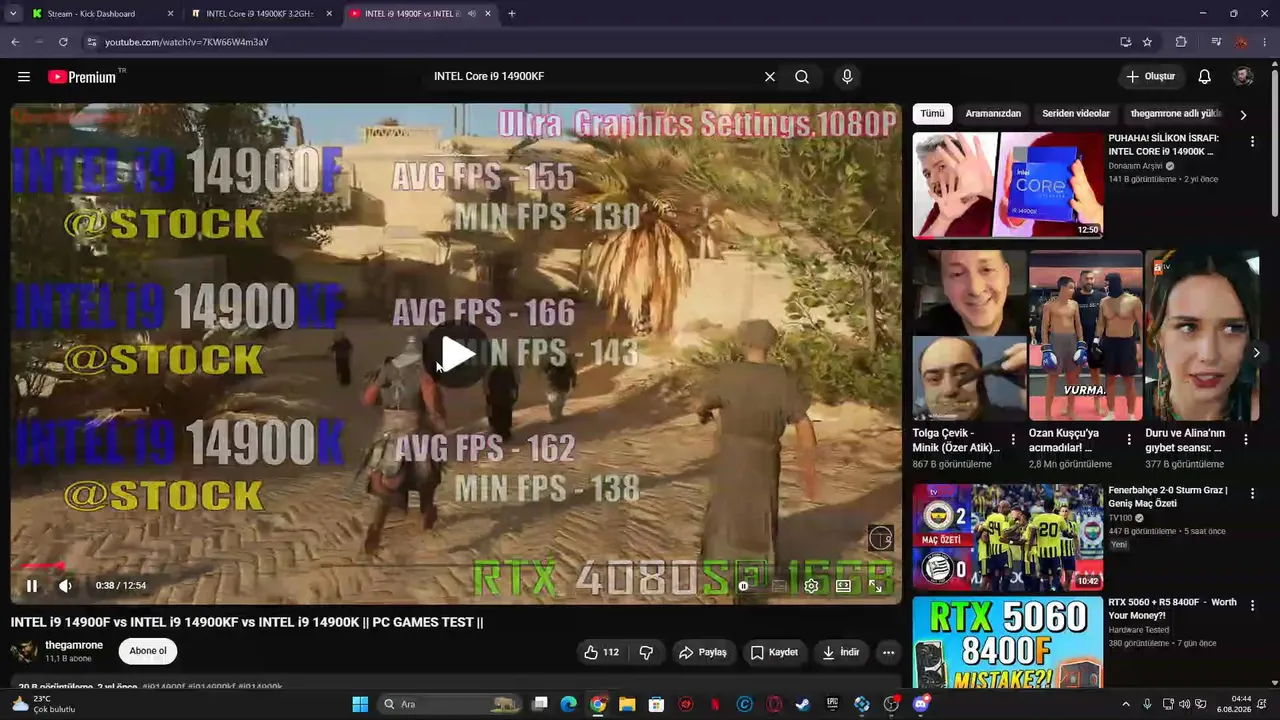Image resolution: width=1280 pixels, height=720 pixels.
Task: Open YouTube notifications bell
Action: 1205,77
